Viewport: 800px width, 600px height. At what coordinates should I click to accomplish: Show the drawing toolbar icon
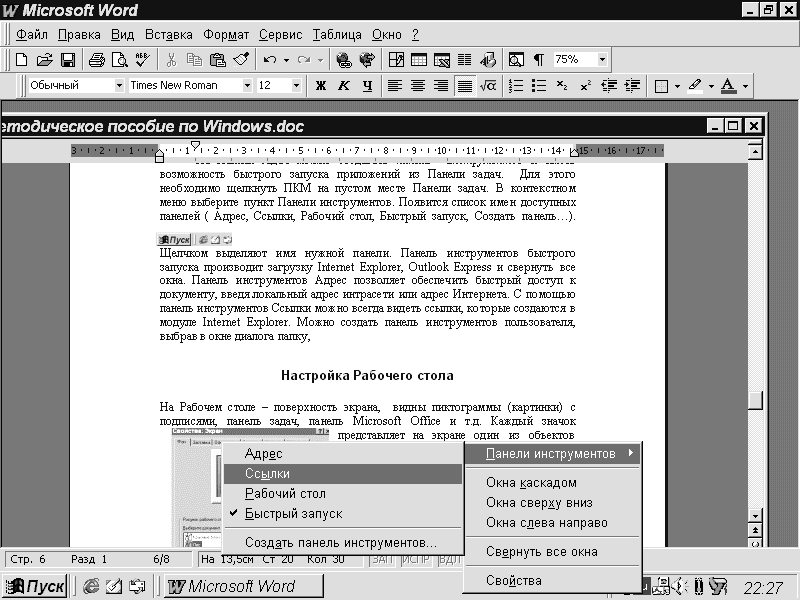click(x=488, y=60)
